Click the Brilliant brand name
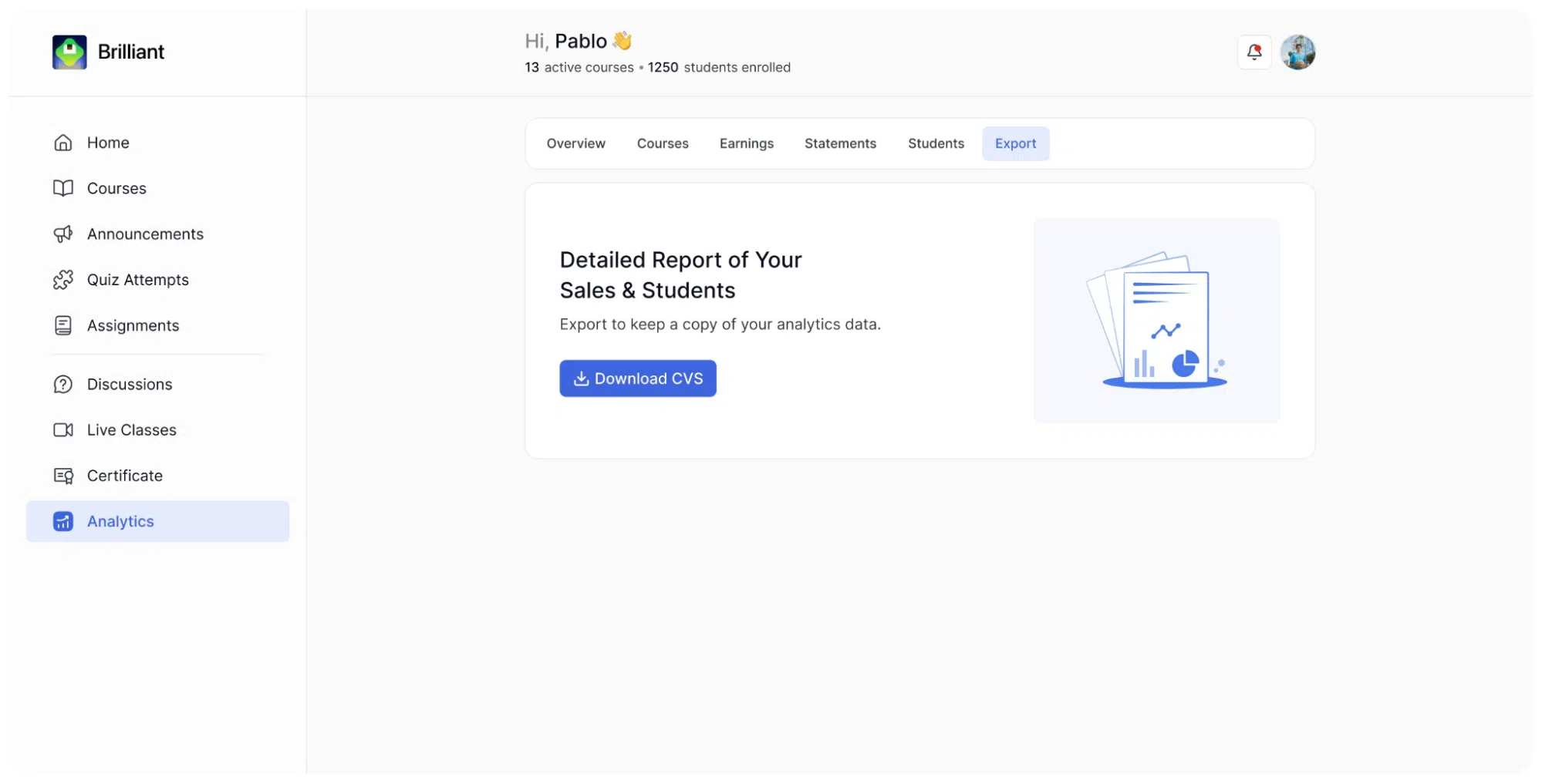Image resolution: width=1542 pixels, height=784 pixels. 131,52
